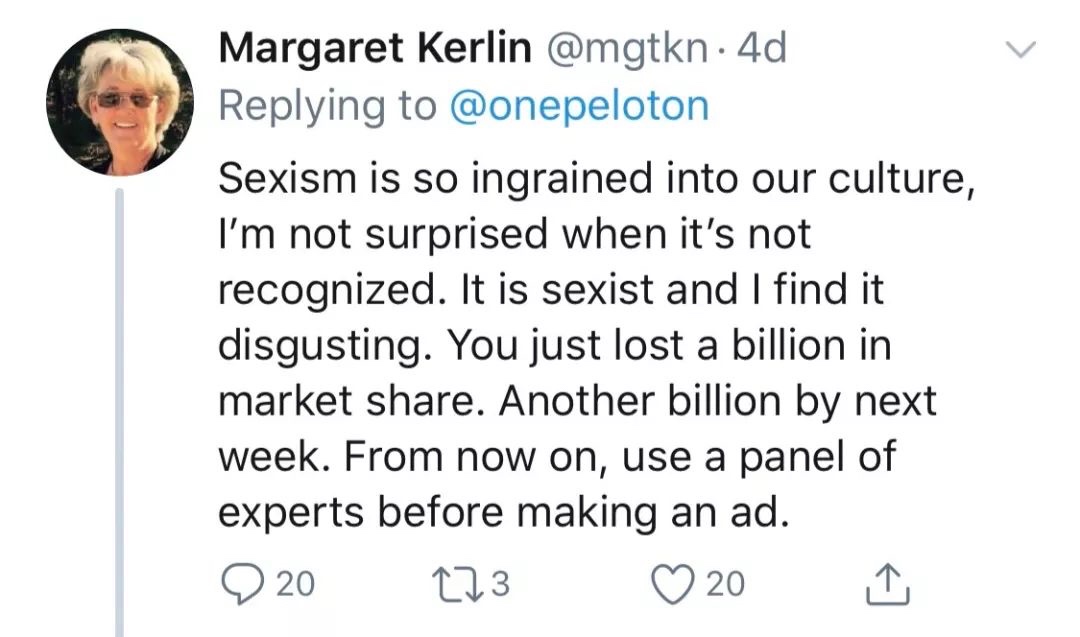Screen dimensions: 1080x637
Task: Open Margaret Kerlin's profile picture
Action: 120,102
